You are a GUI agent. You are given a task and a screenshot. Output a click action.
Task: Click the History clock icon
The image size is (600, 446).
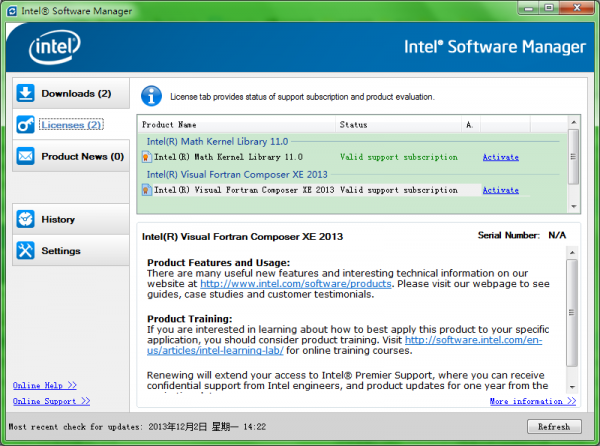[25, 219]
